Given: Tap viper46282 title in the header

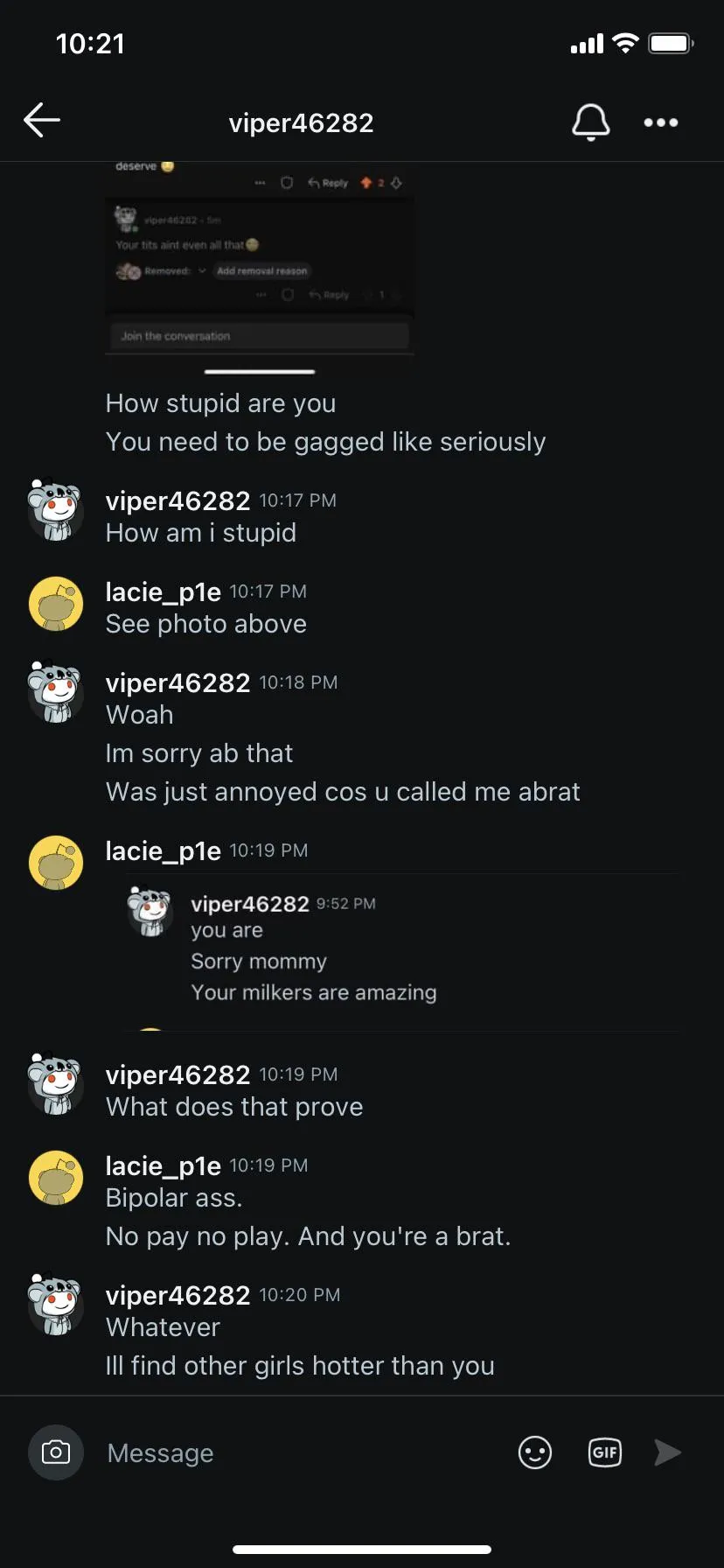Looking at the screenshot, I should (x=301, y=122).
